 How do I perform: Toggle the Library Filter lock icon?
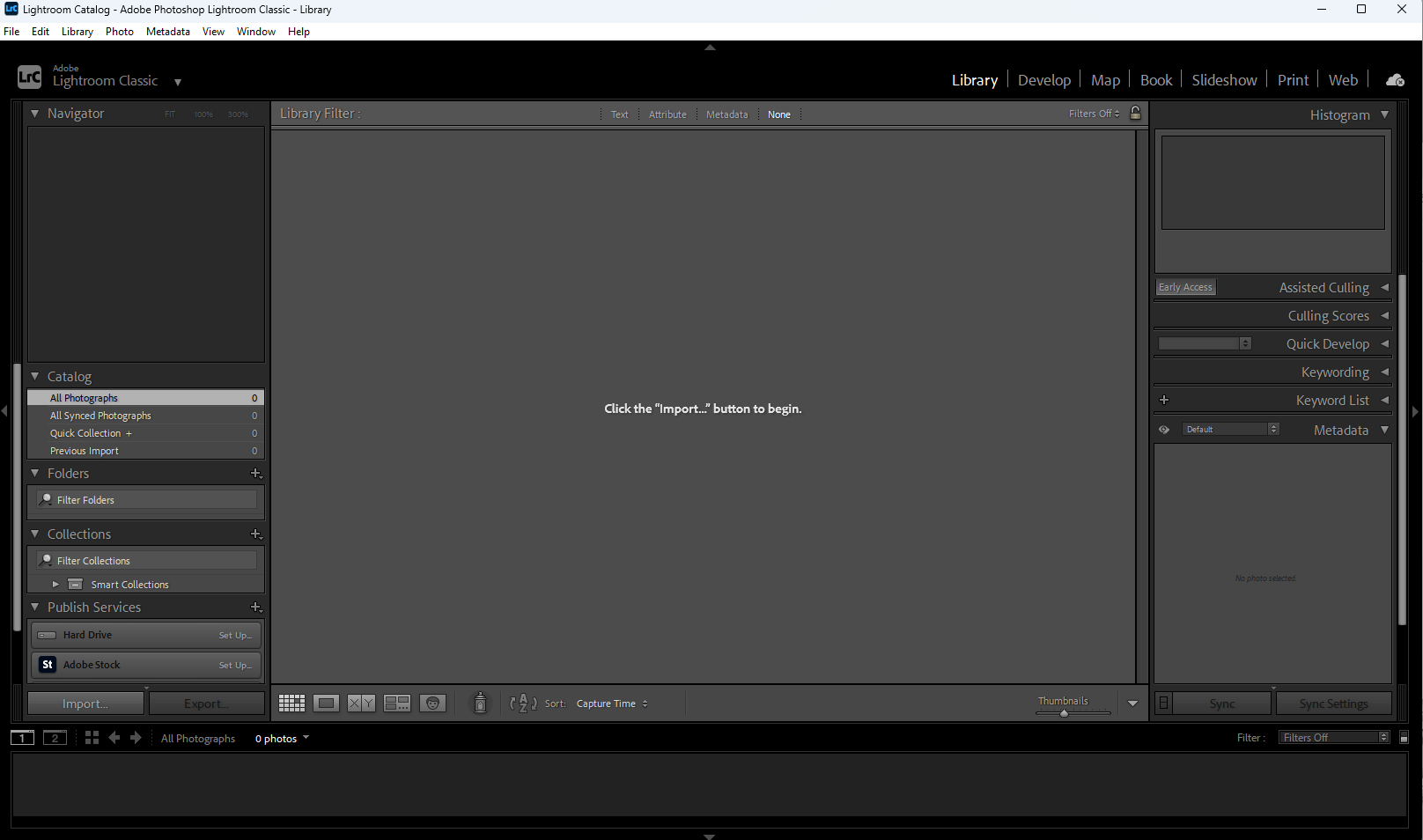pos(1136,113)
